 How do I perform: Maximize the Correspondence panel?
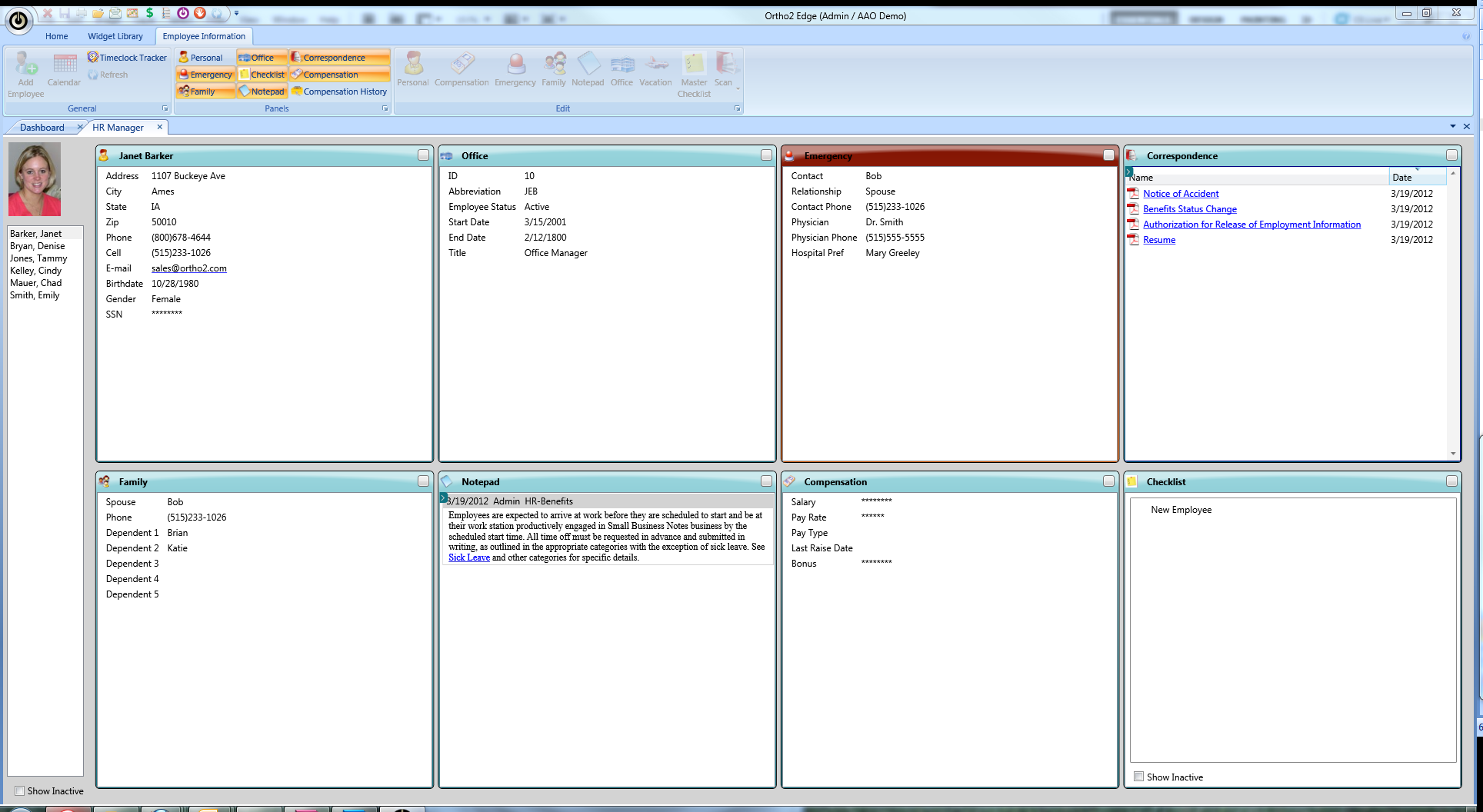point(1451,155)
